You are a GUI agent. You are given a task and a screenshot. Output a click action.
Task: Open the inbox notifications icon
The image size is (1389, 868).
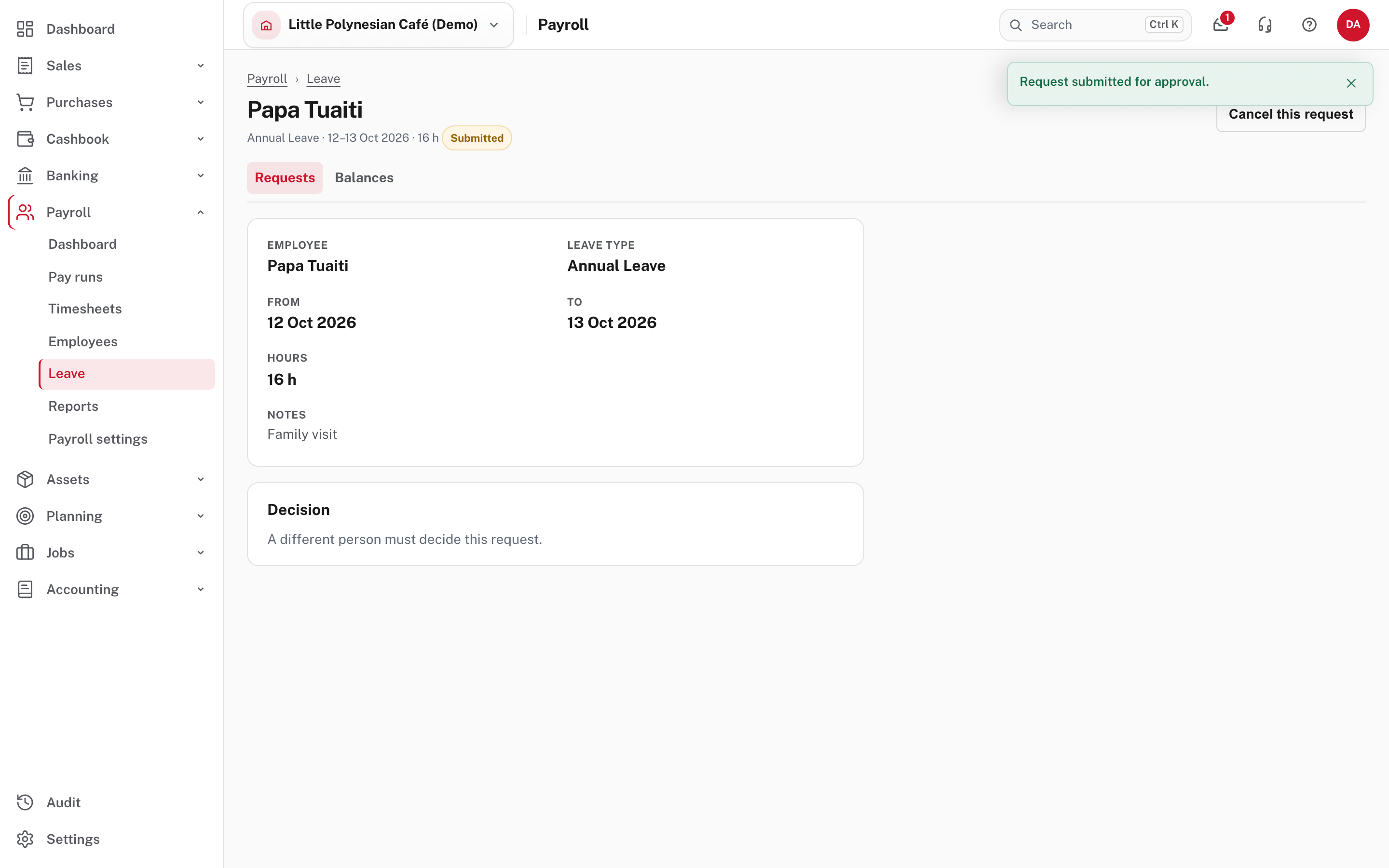tap(1221, 25)
